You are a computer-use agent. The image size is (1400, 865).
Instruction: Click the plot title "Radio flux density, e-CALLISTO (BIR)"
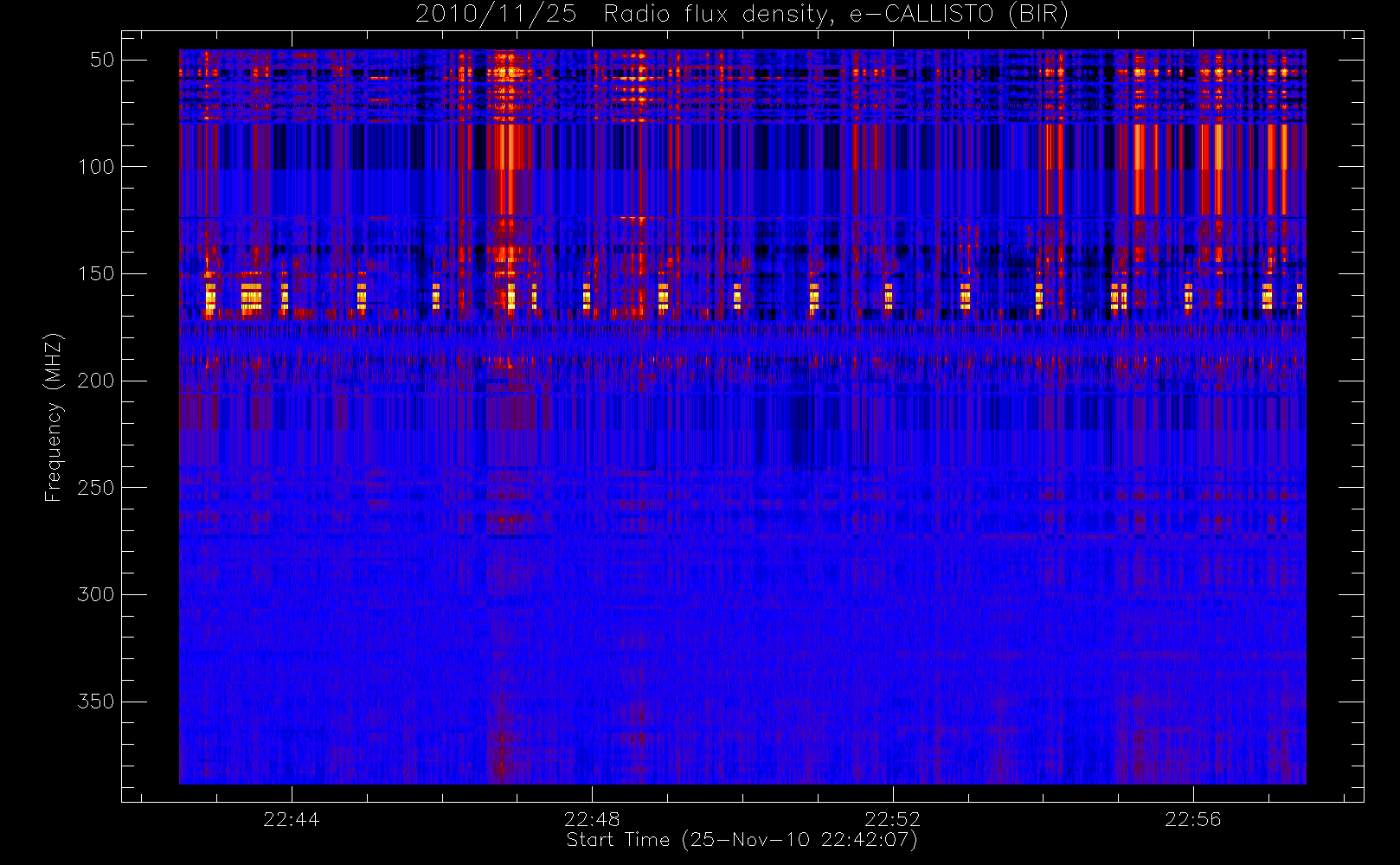pos(836,15)
